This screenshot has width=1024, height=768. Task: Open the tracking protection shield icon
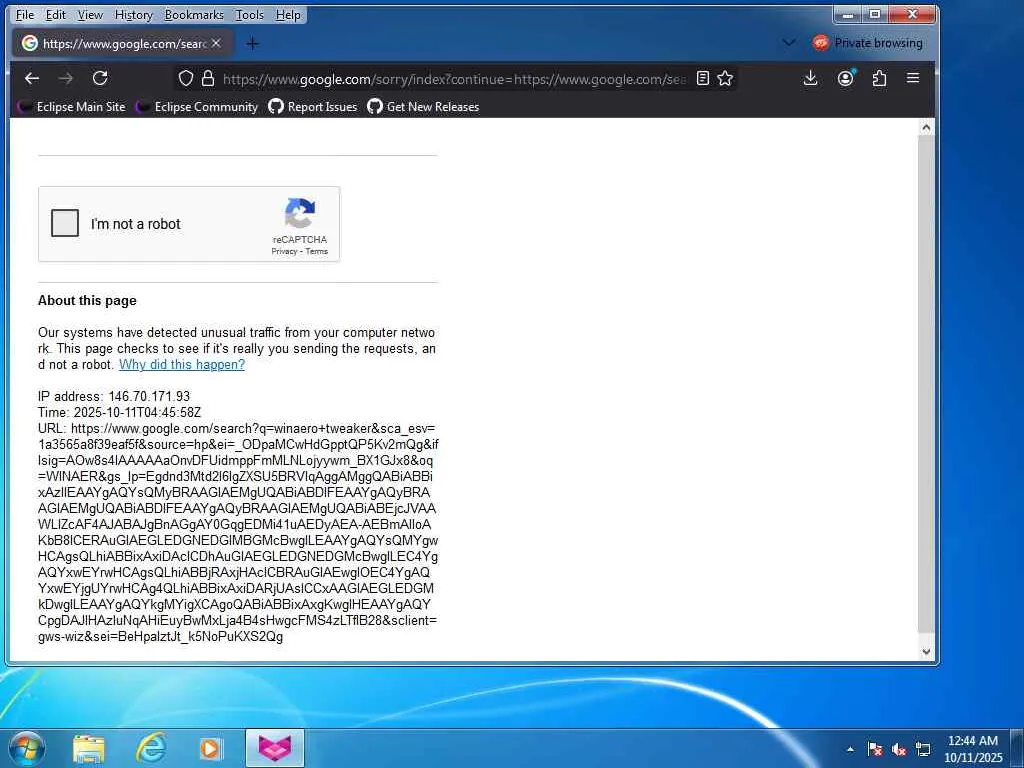click(x=186, y=79)
